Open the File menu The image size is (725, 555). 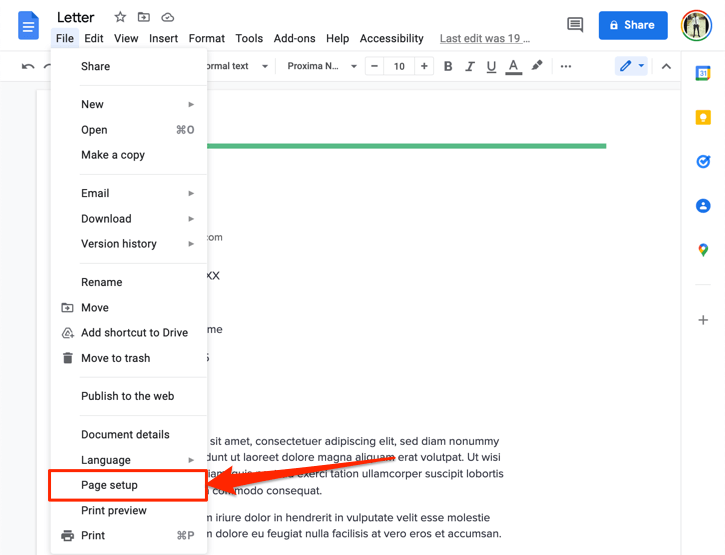click(x=65, y=38)
